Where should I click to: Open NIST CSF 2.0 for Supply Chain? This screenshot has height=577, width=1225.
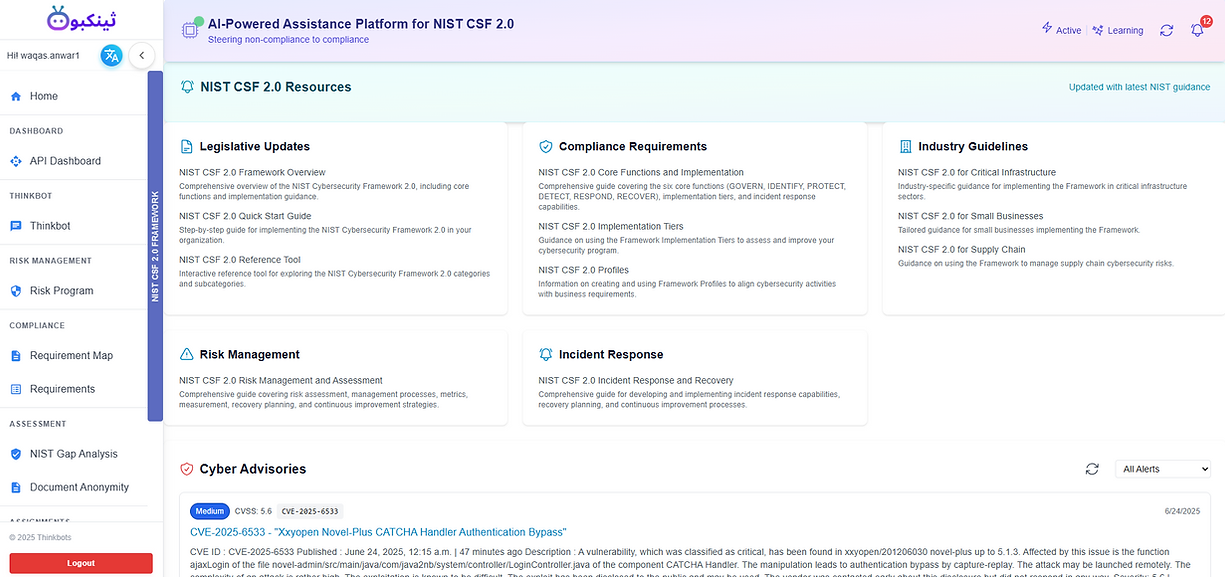pyautogui.click(x=962, y=250)
